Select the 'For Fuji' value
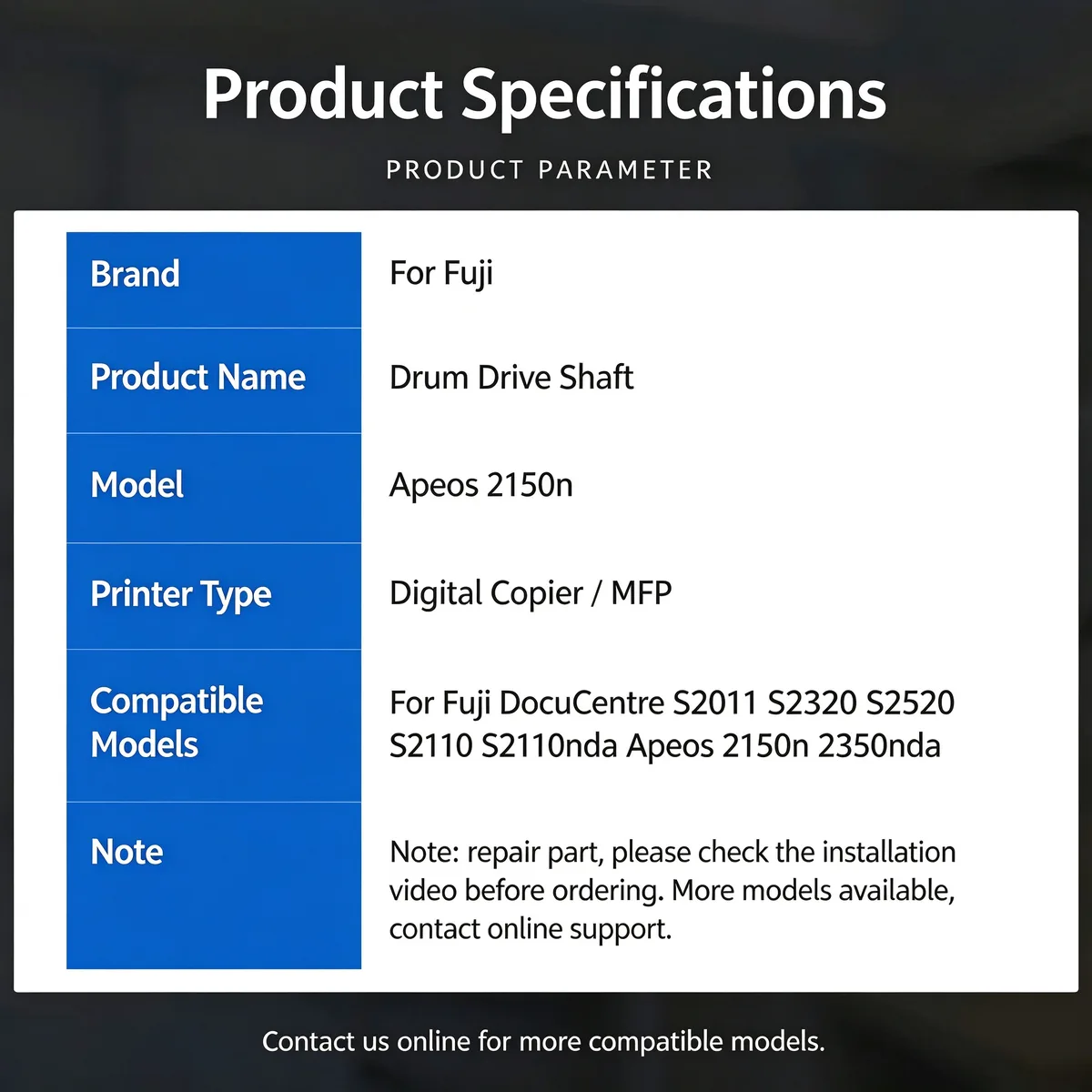 (x=441, y=274)
